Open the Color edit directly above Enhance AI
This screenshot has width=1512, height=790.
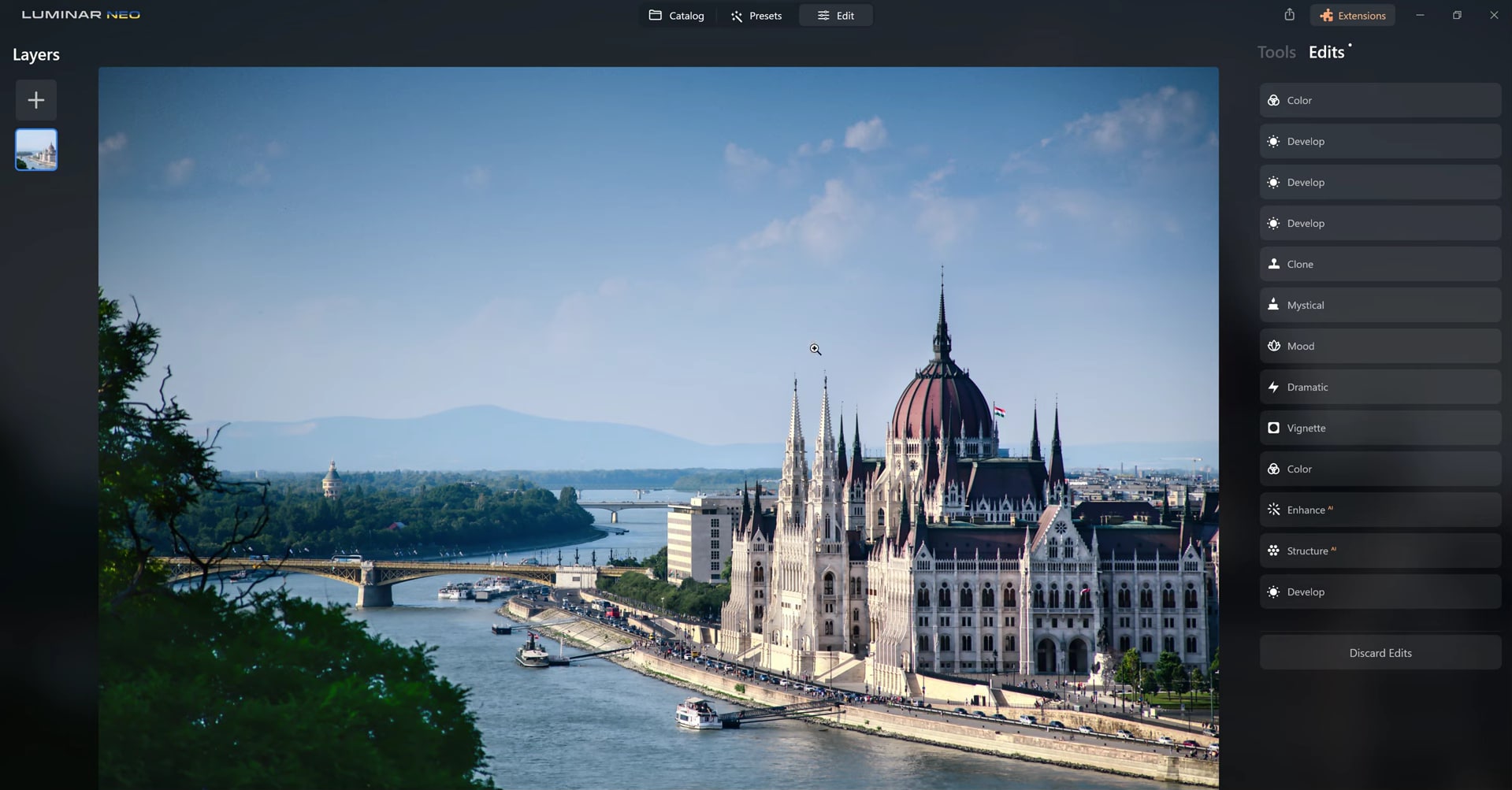[x=1380, y=469]
